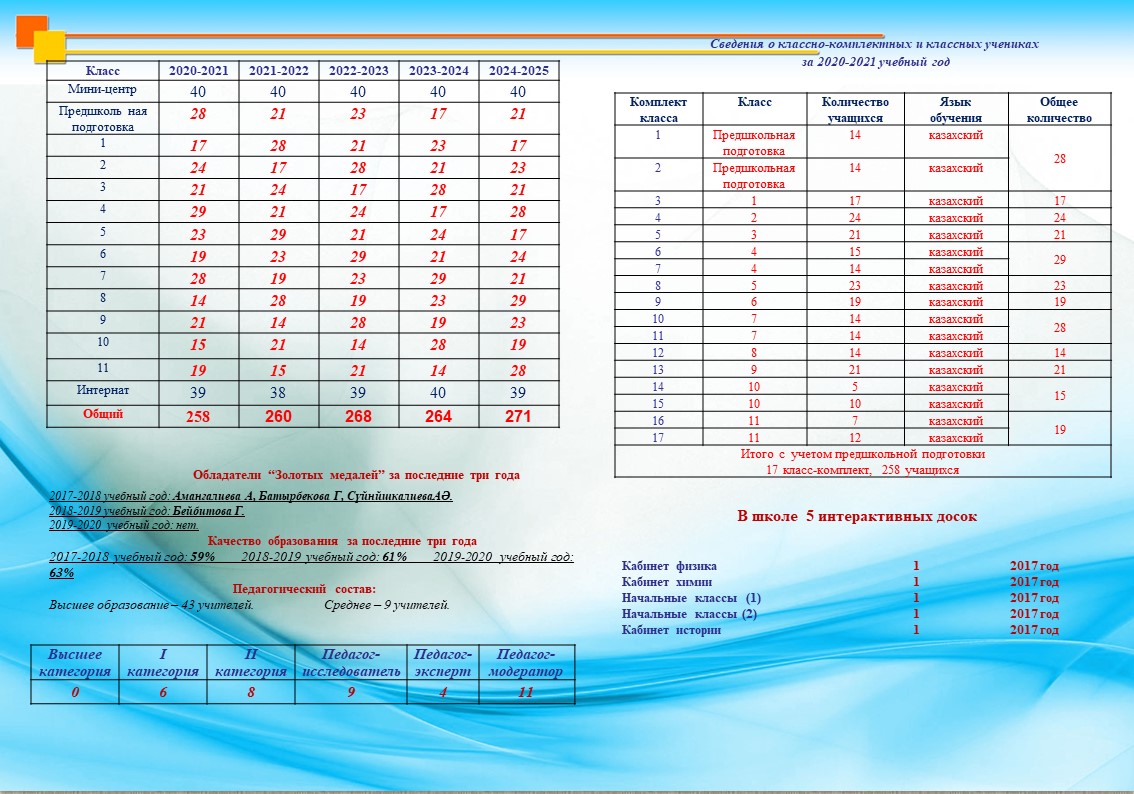The height and width of the screenshot is (794, 1134).
Task: Select the "63%" quality value
Action: point(61,573)
